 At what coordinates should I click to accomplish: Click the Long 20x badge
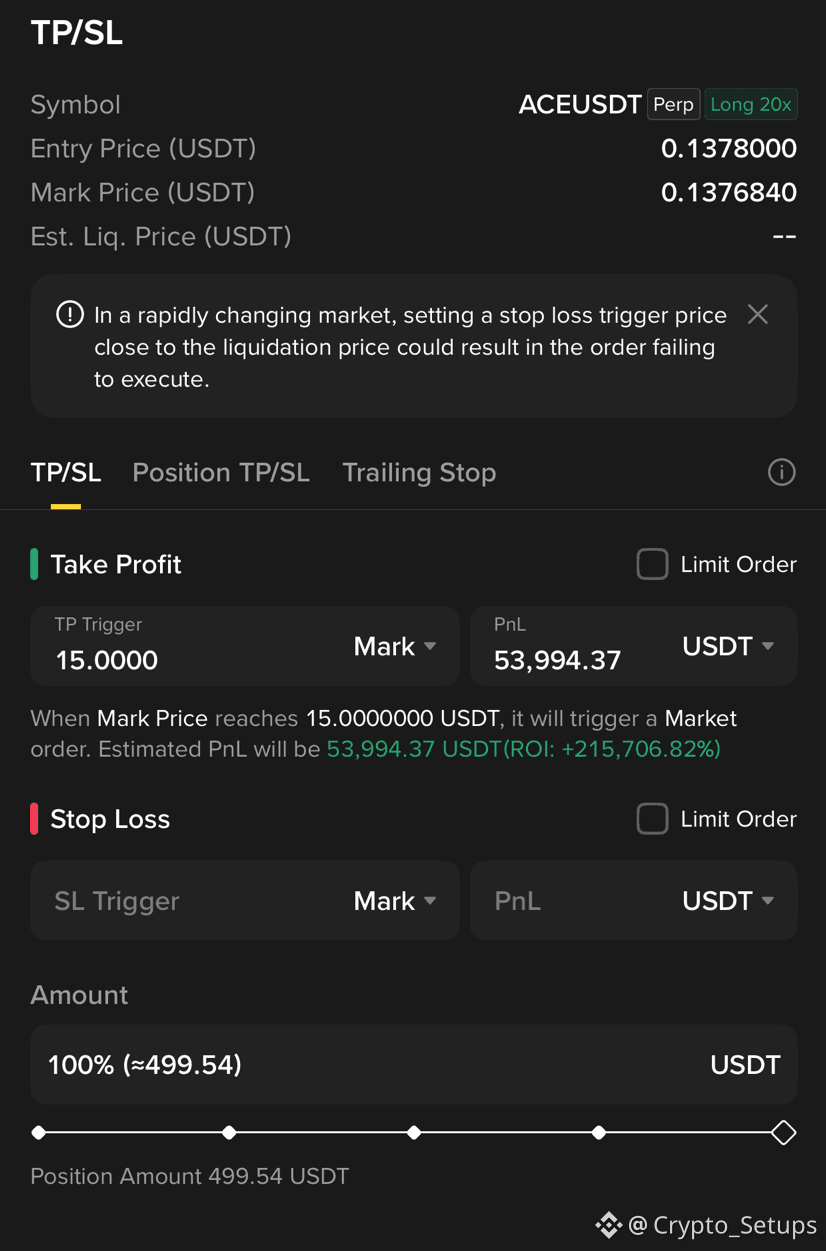coord(751,104)
